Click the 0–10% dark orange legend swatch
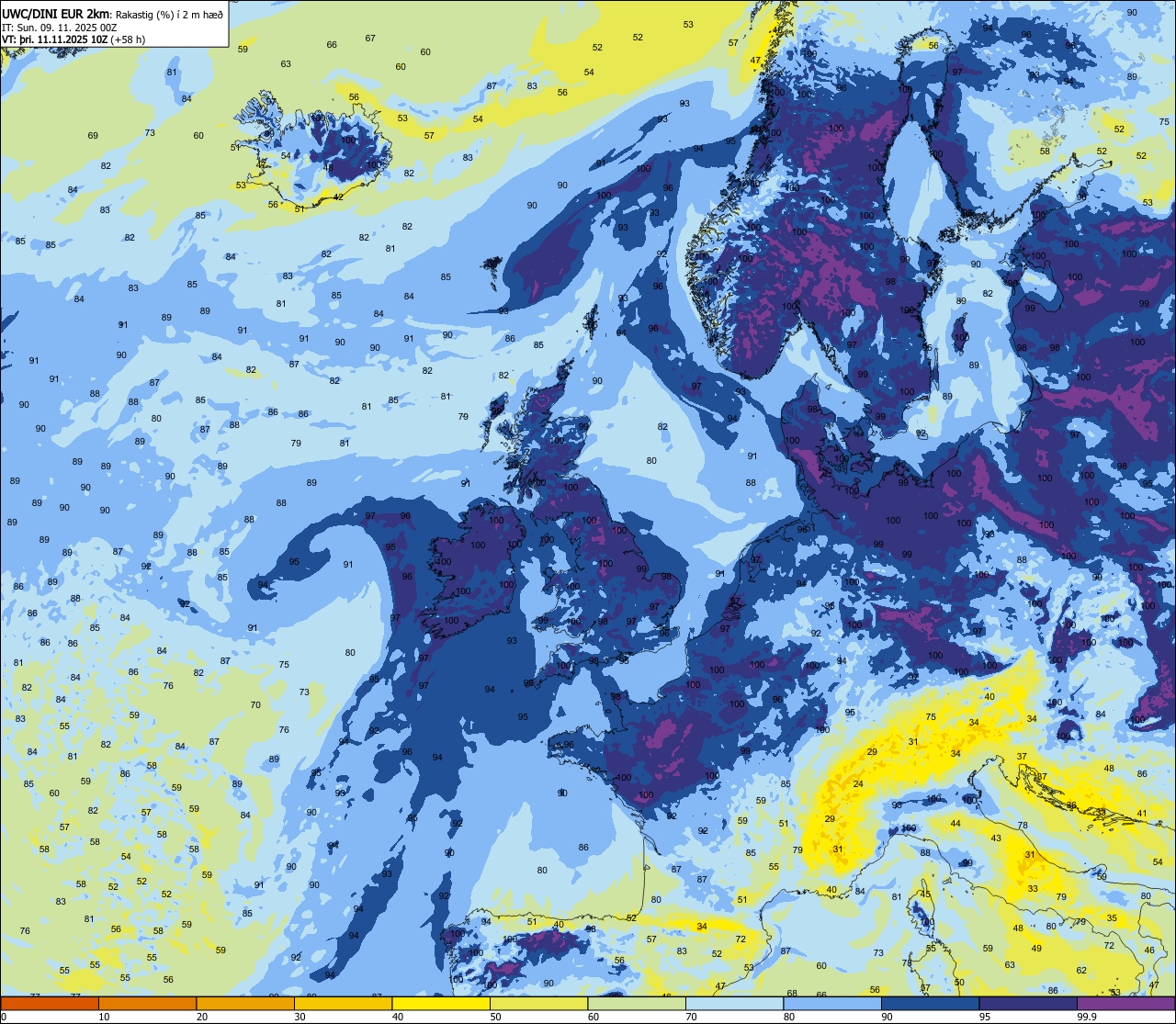This screenshot has width=1176, height=1024. click(x=50, y=1004)
